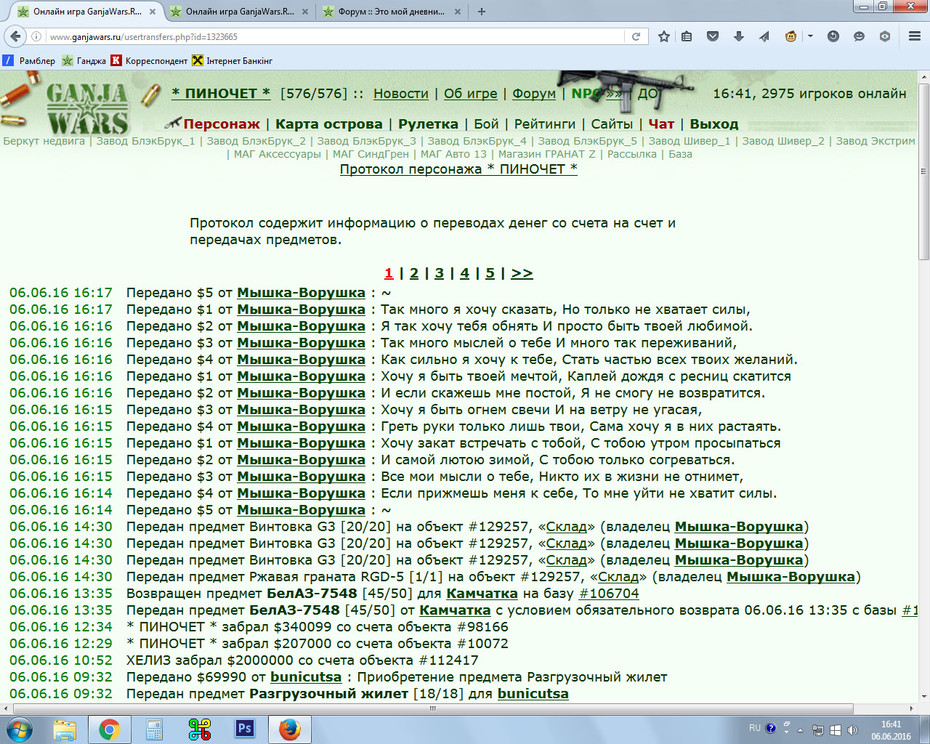
Task: Open base #106704 link
Action: tap(609, 593)
